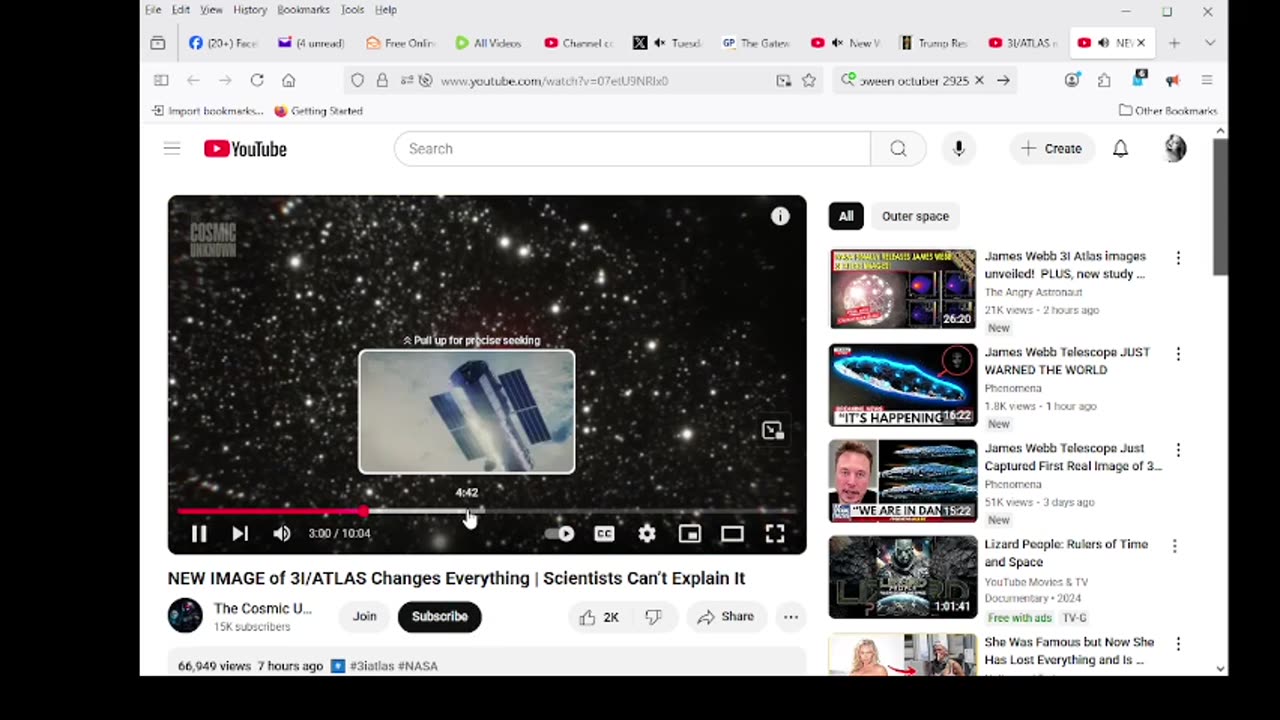Open options for She Was Famous video

(1178, 644)
